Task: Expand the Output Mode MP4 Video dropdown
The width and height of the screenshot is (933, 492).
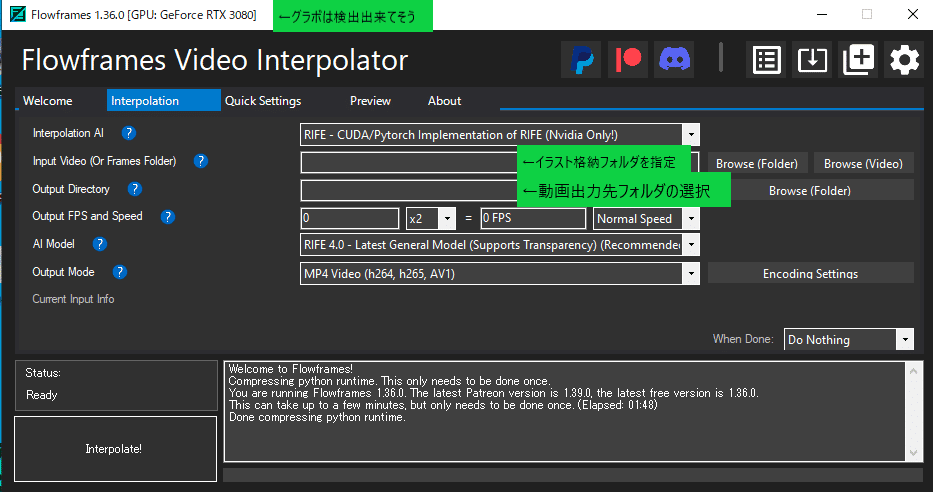Action: pos(691,274)
